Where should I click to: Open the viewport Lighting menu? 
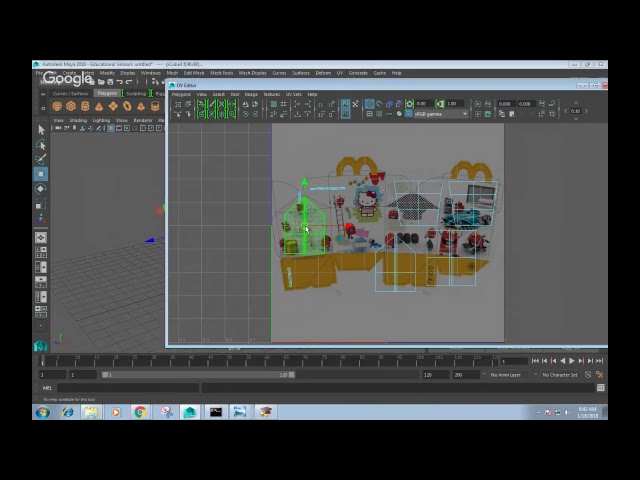[101, 120]
